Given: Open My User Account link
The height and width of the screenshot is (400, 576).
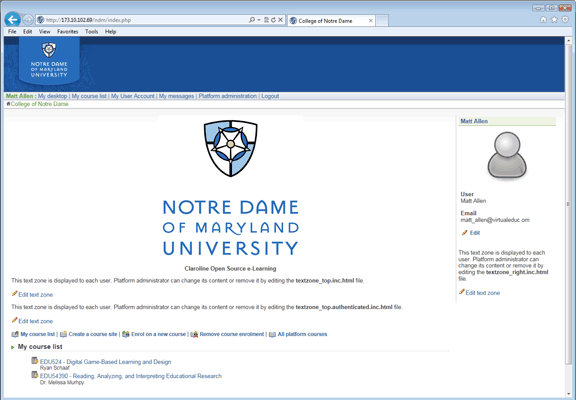Looking at the screenshot, I should 133,96.
